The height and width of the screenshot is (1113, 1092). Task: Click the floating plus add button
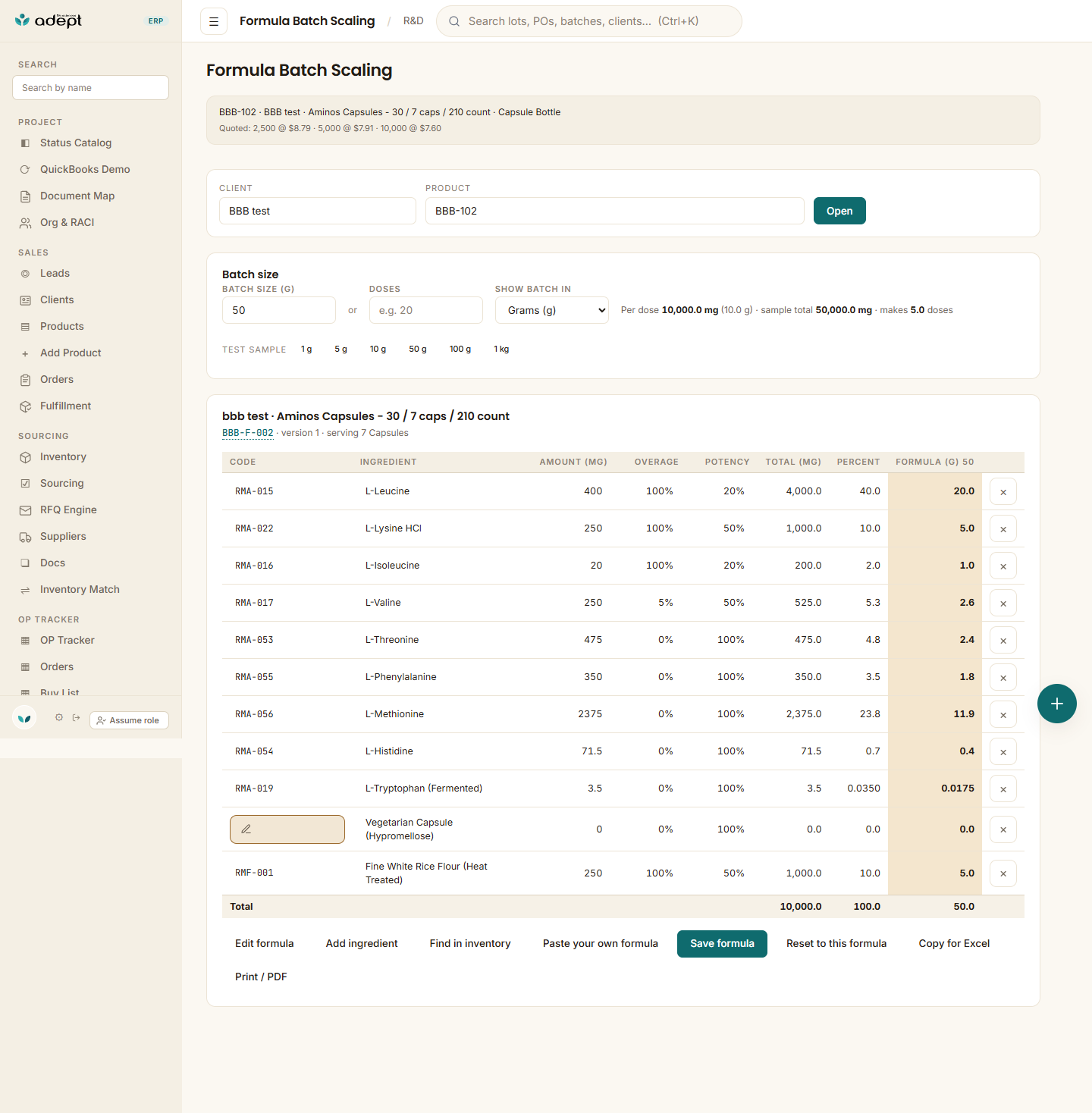point(1057,704)
